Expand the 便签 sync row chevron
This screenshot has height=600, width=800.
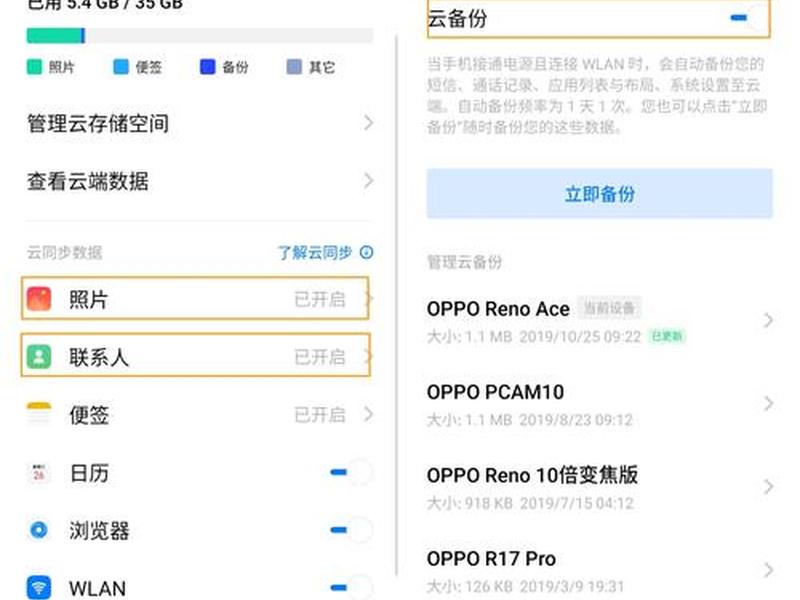(x=368, y=414)
